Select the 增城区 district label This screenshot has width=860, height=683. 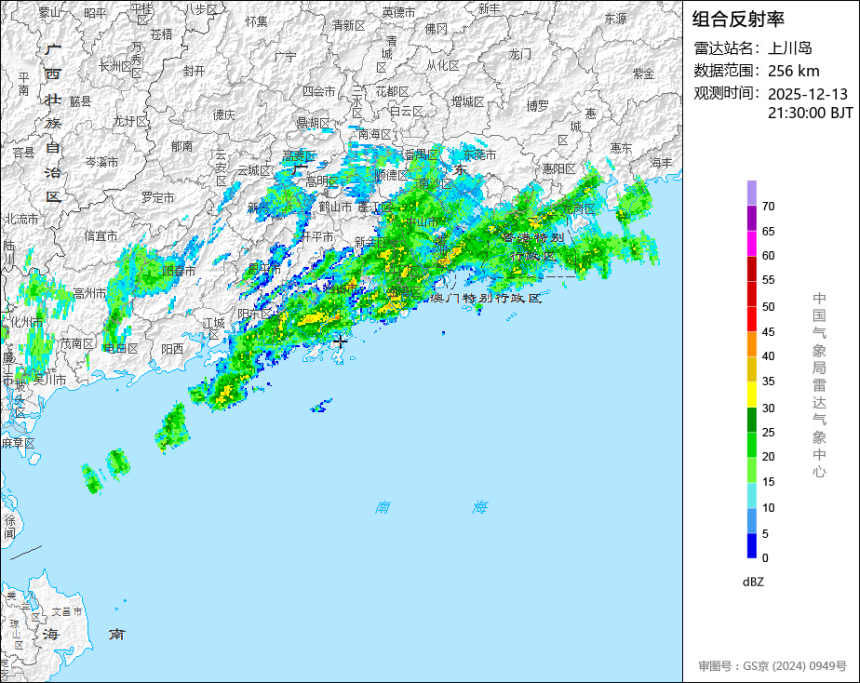click(468, 102)
